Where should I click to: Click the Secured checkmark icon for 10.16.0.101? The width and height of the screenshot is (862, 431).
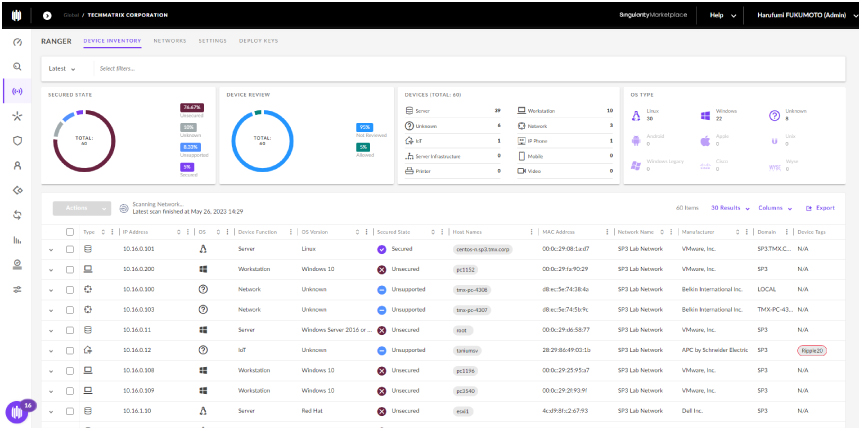point(382,249)
